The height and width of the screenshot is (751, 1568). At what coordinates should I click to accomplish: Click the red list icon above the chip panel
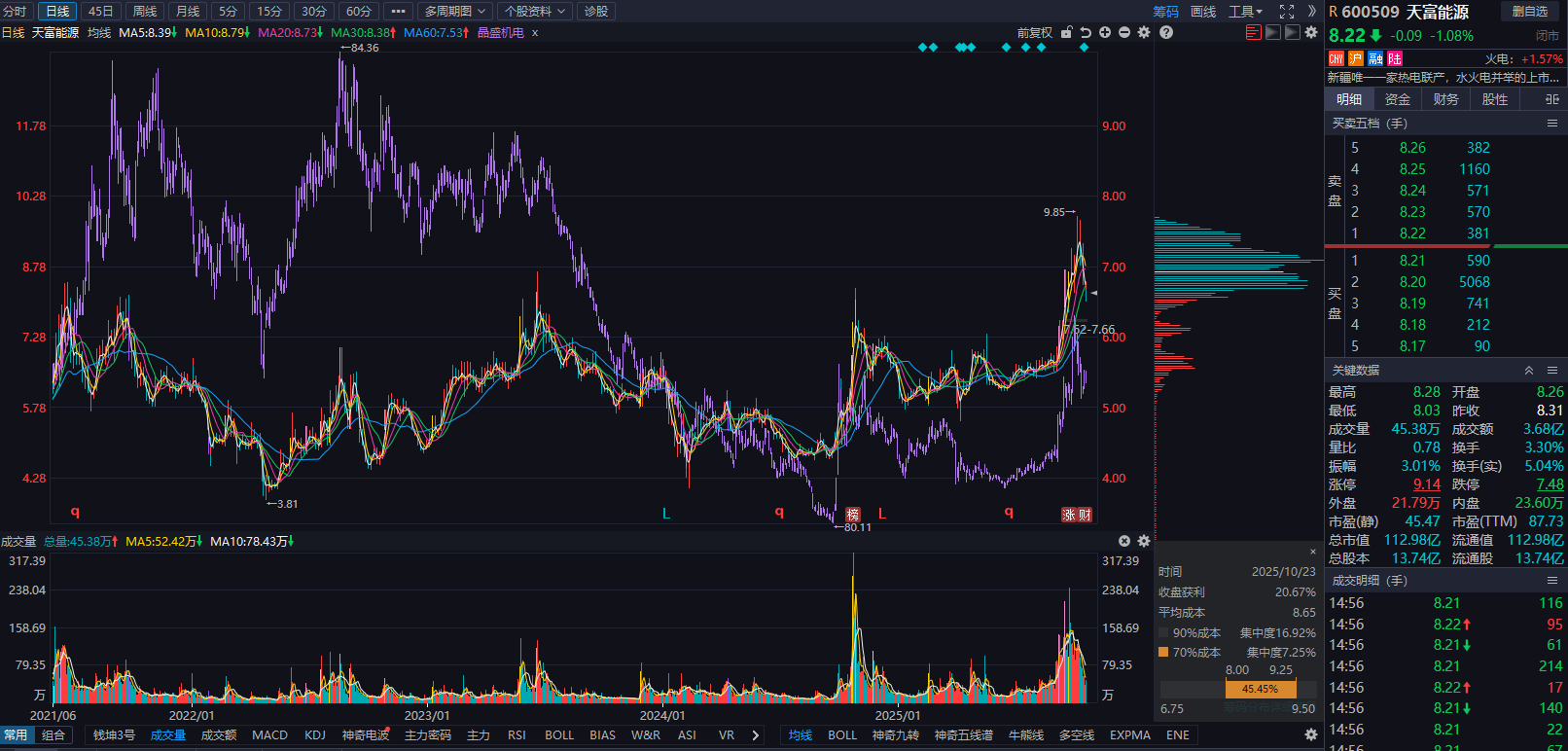coord(1253,32)
